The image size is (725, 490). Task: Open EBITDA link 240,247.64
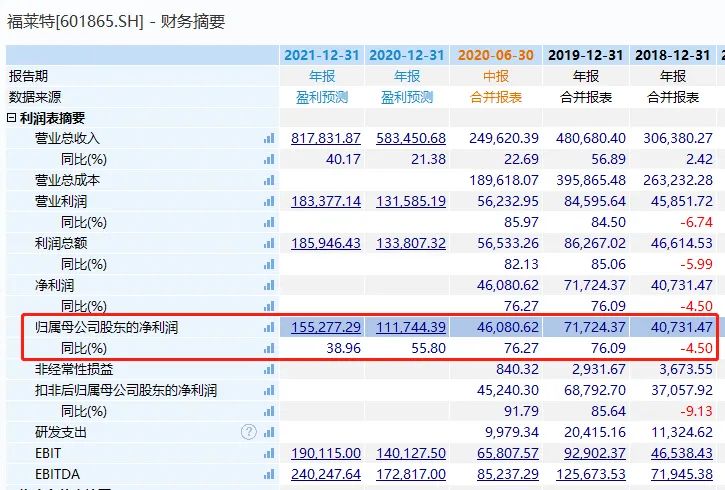coord(326,474)
